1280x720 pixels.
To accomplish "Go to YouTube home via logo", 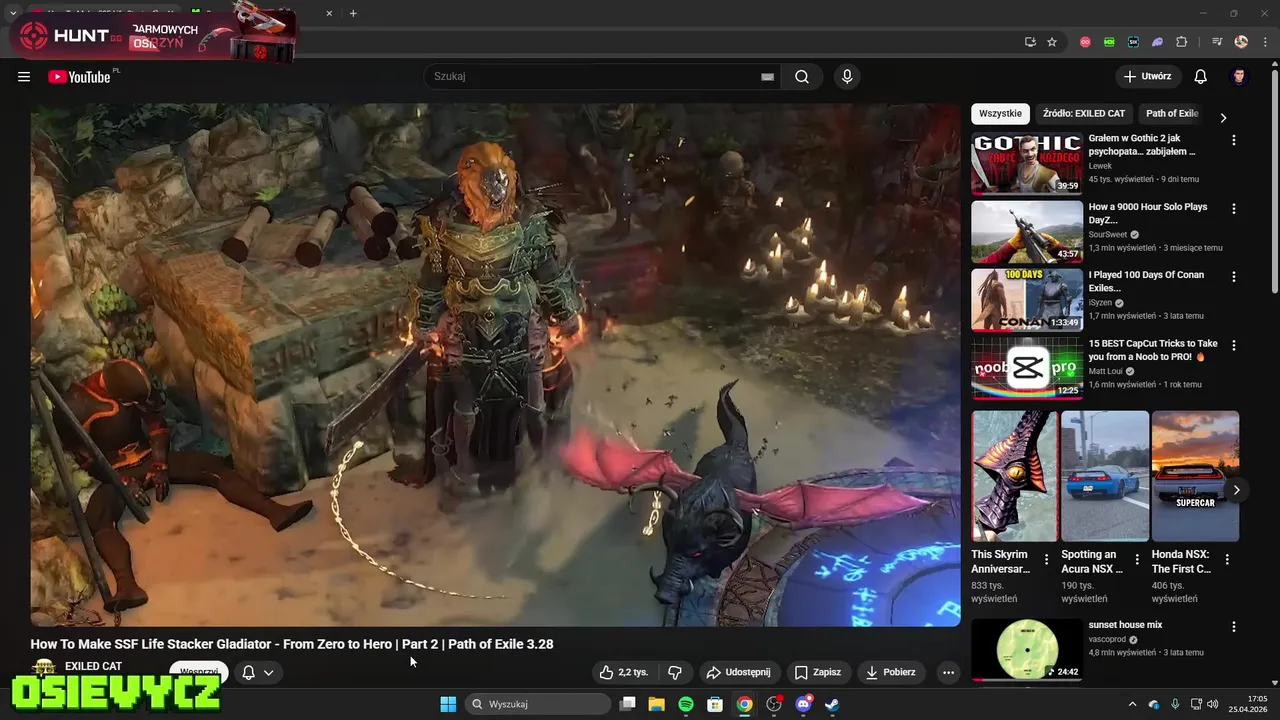I will pos(79,77).
